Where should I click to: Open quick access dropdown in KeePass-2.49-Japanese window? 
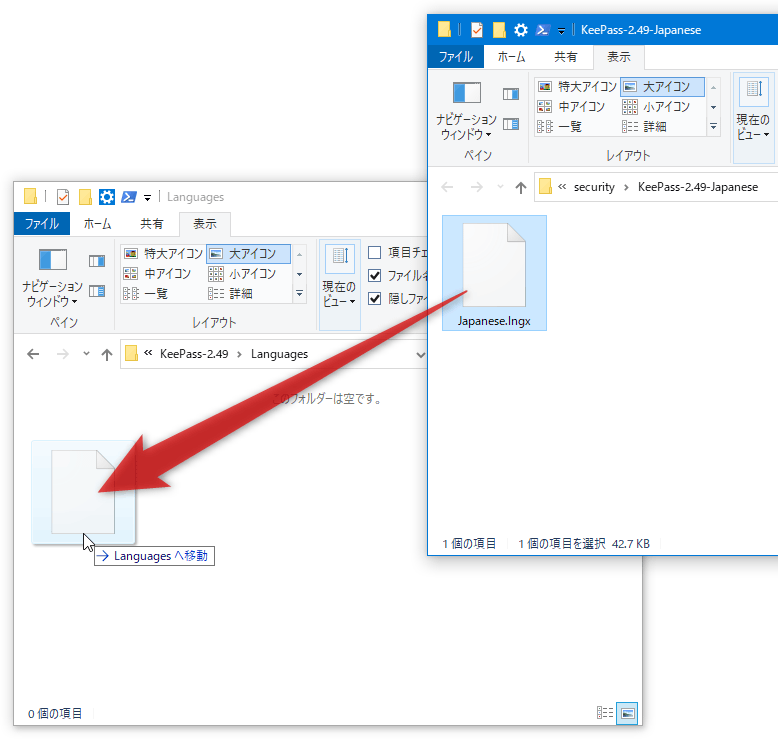561,31
